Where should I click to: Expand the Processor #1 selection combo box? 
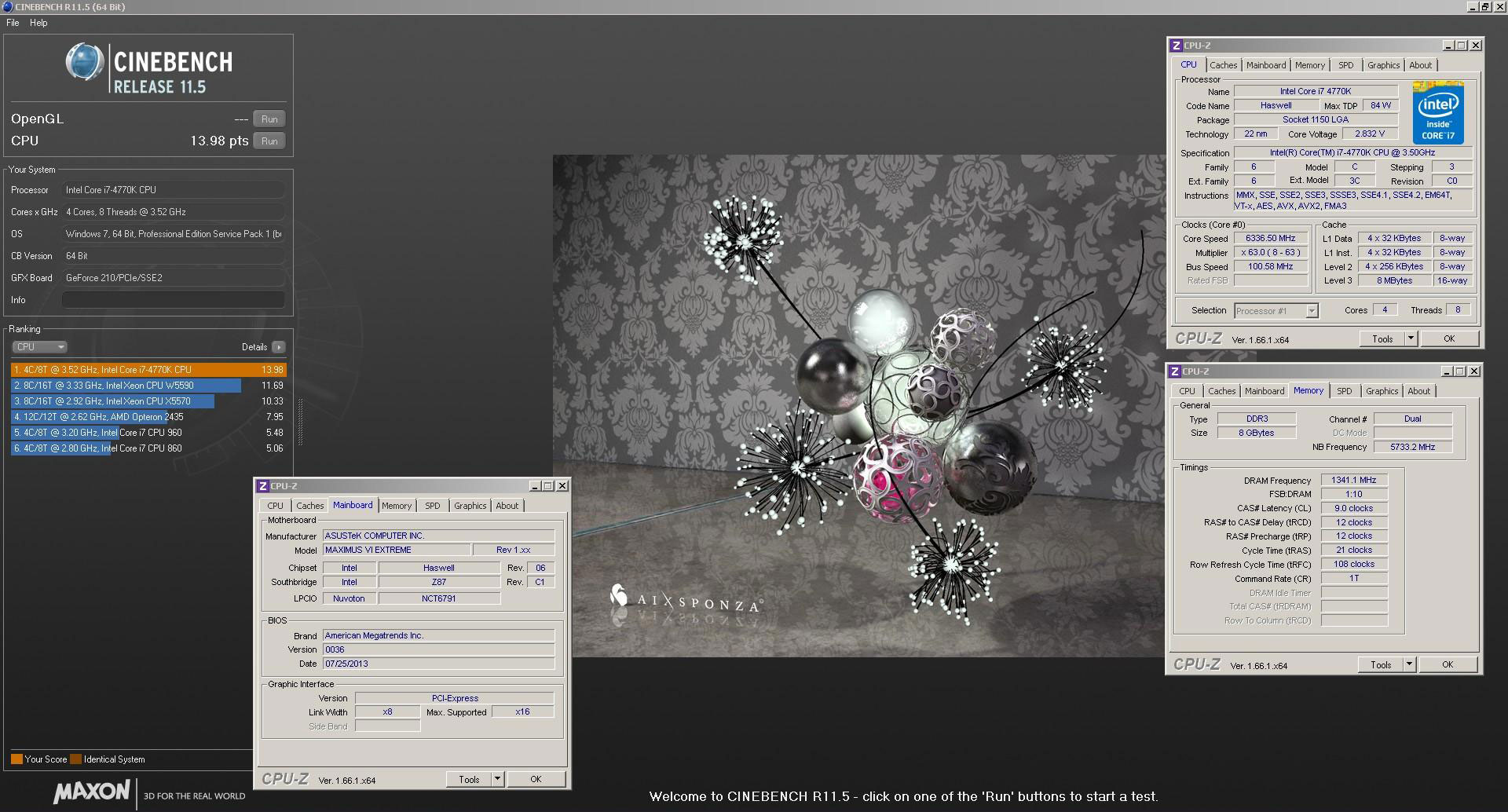[1312, 311]
